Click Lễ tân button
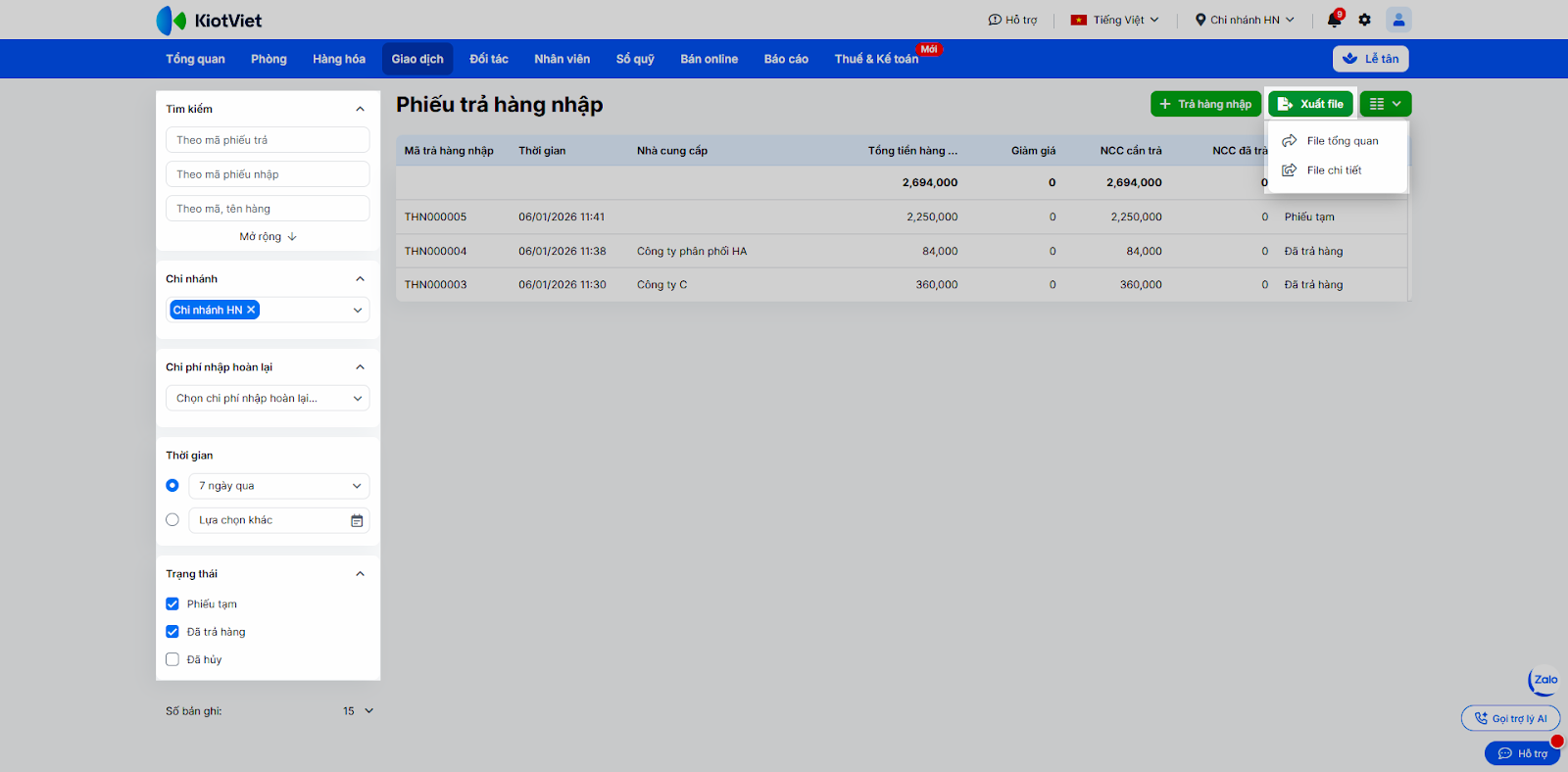The height and width of the screenshot is (772, 1568). (x=1371, y=59)
